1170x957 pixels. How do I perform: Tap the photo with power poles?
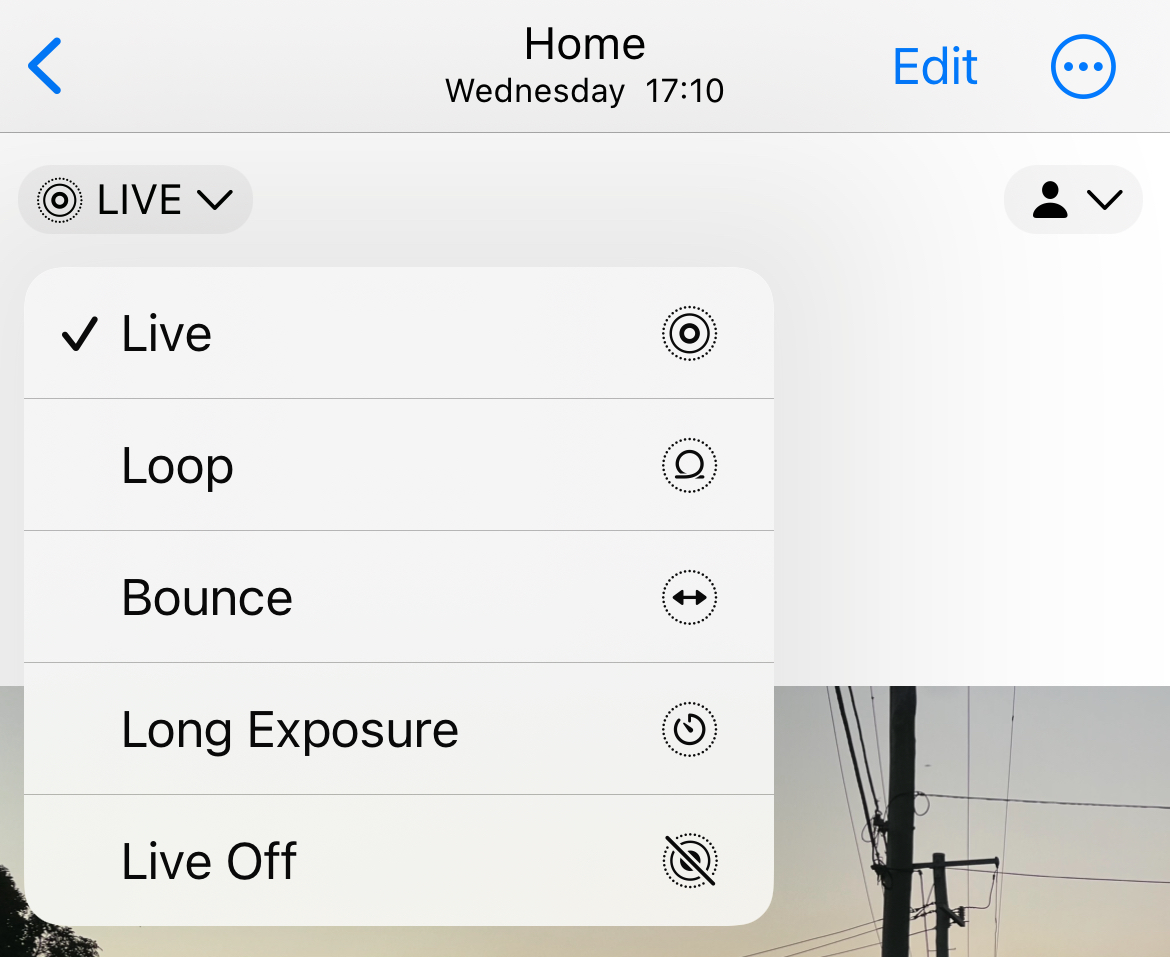[960, 820]
